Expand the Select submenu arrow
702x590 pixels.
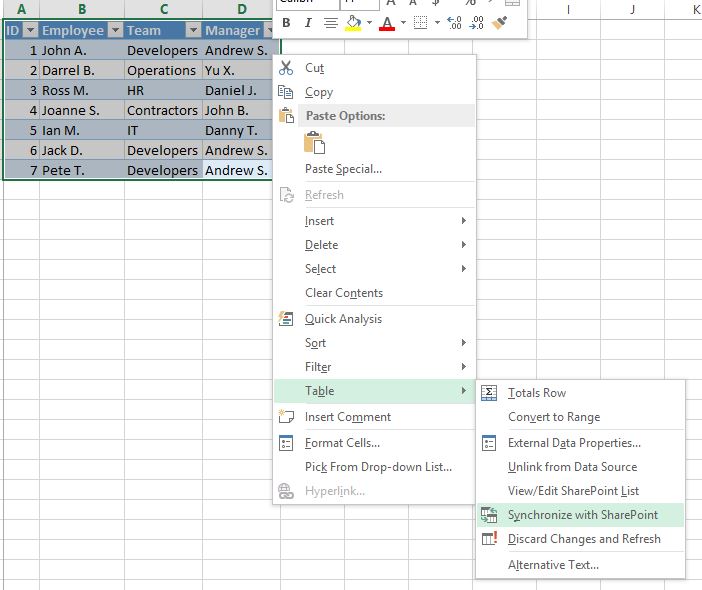tap(464, 269)
